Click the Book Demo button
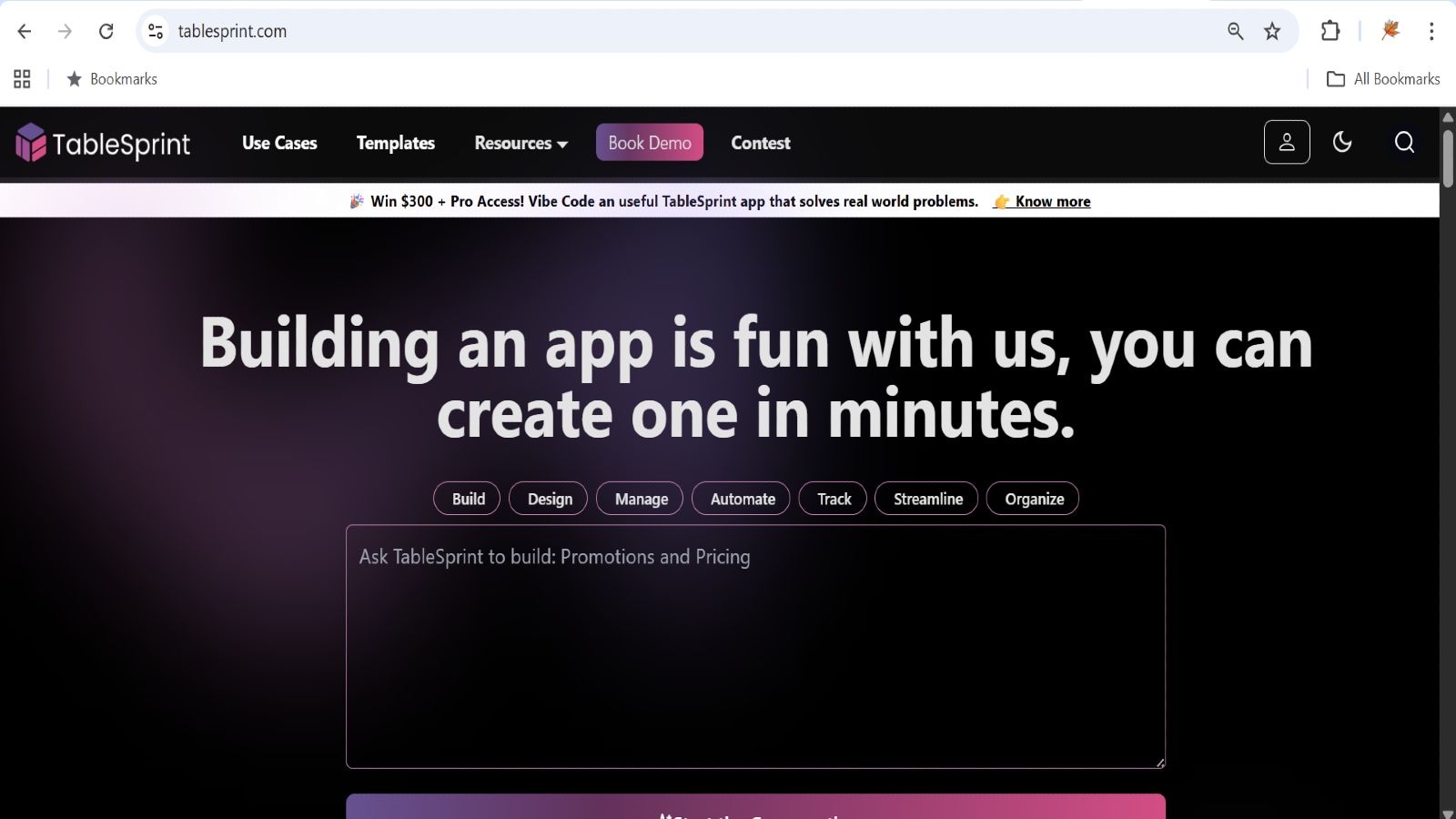1456x819 pixels. click(650, 142)
